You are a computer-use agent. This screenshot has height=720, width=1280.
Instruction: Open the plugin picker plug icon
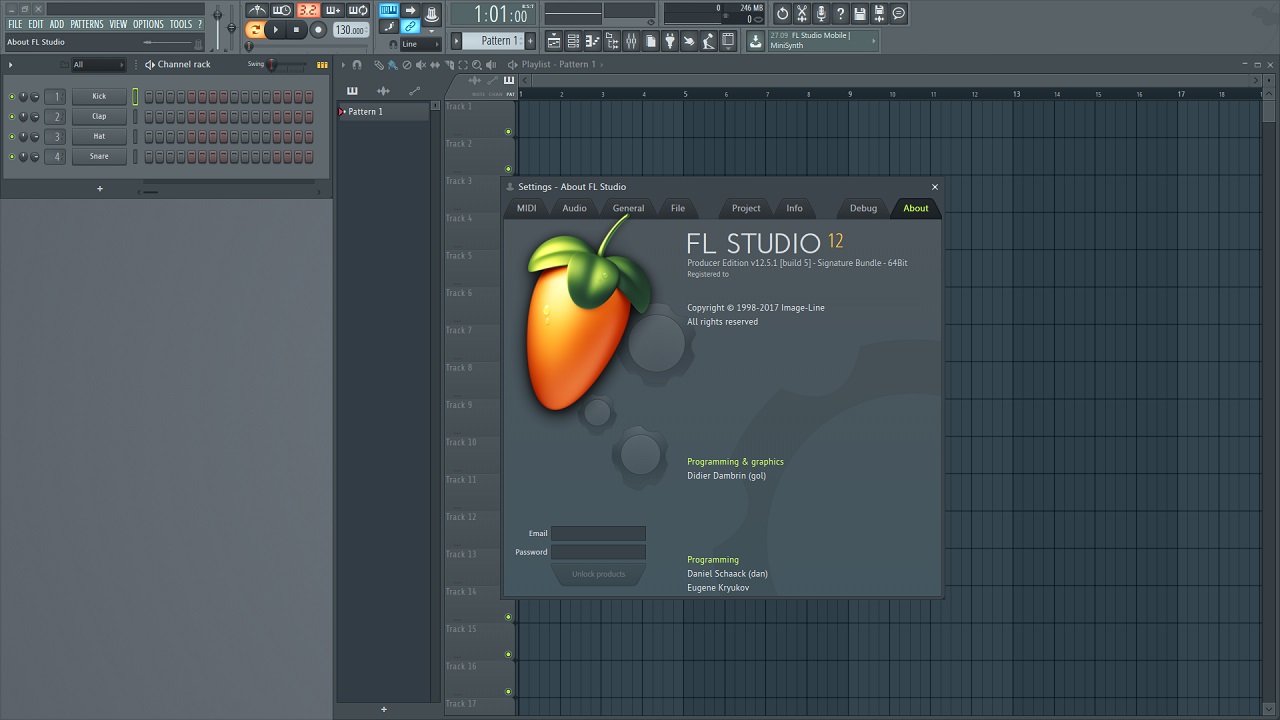coord(670,41)
